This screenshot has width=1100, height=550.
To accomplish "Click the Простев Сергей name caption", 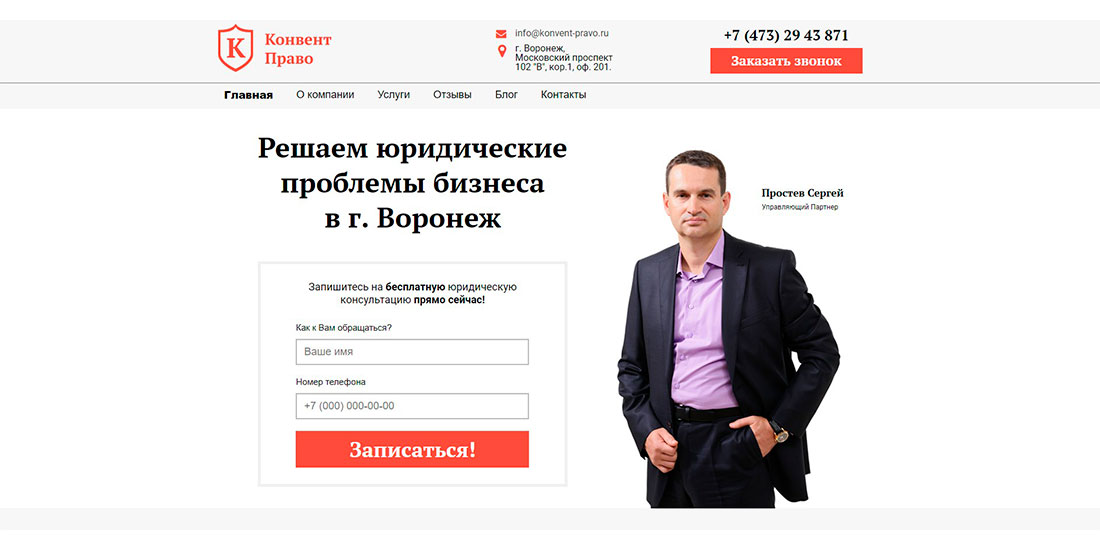I will point(803,193).
